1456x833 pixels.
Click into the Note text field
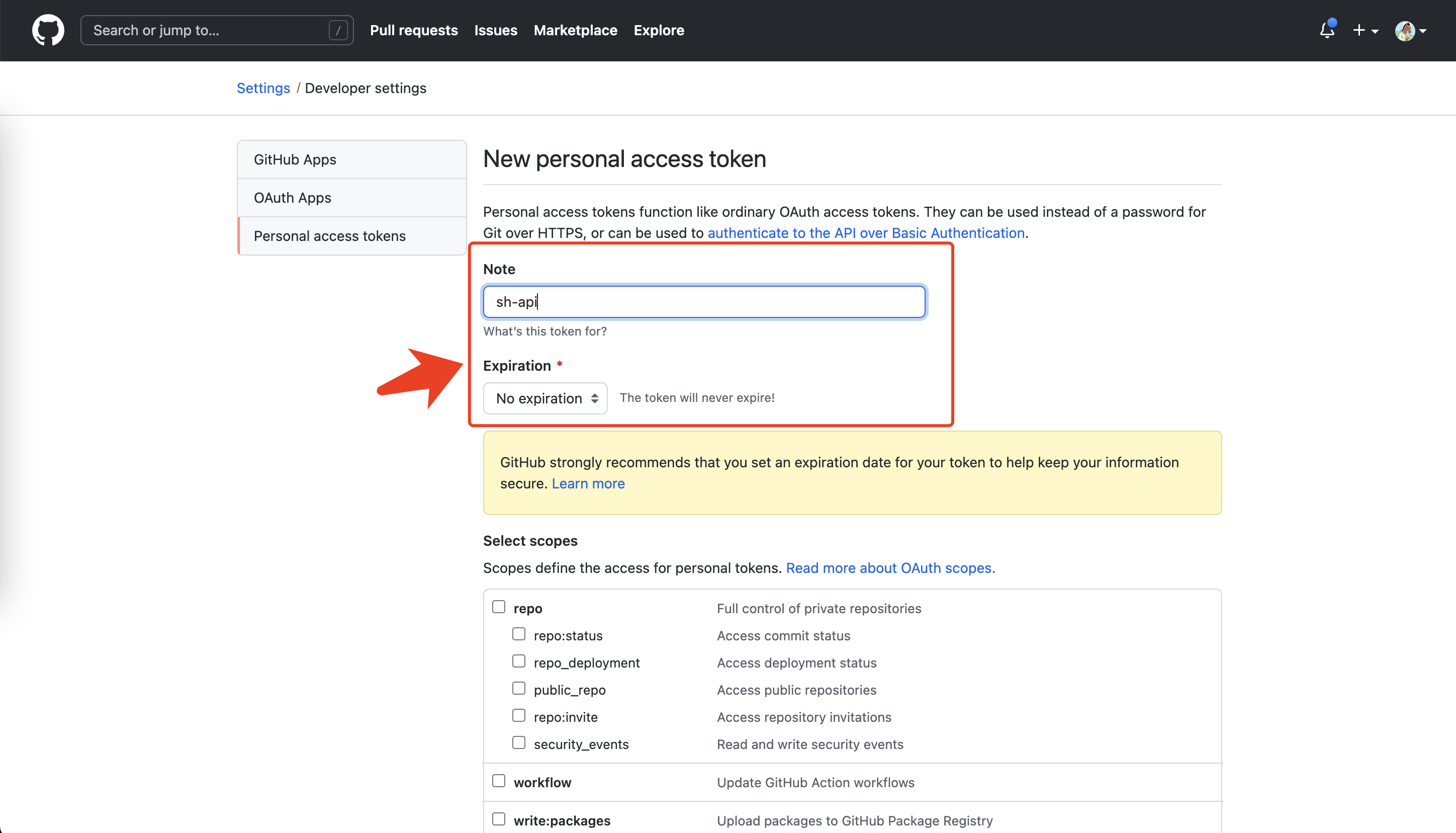click(x=704, y=301)
